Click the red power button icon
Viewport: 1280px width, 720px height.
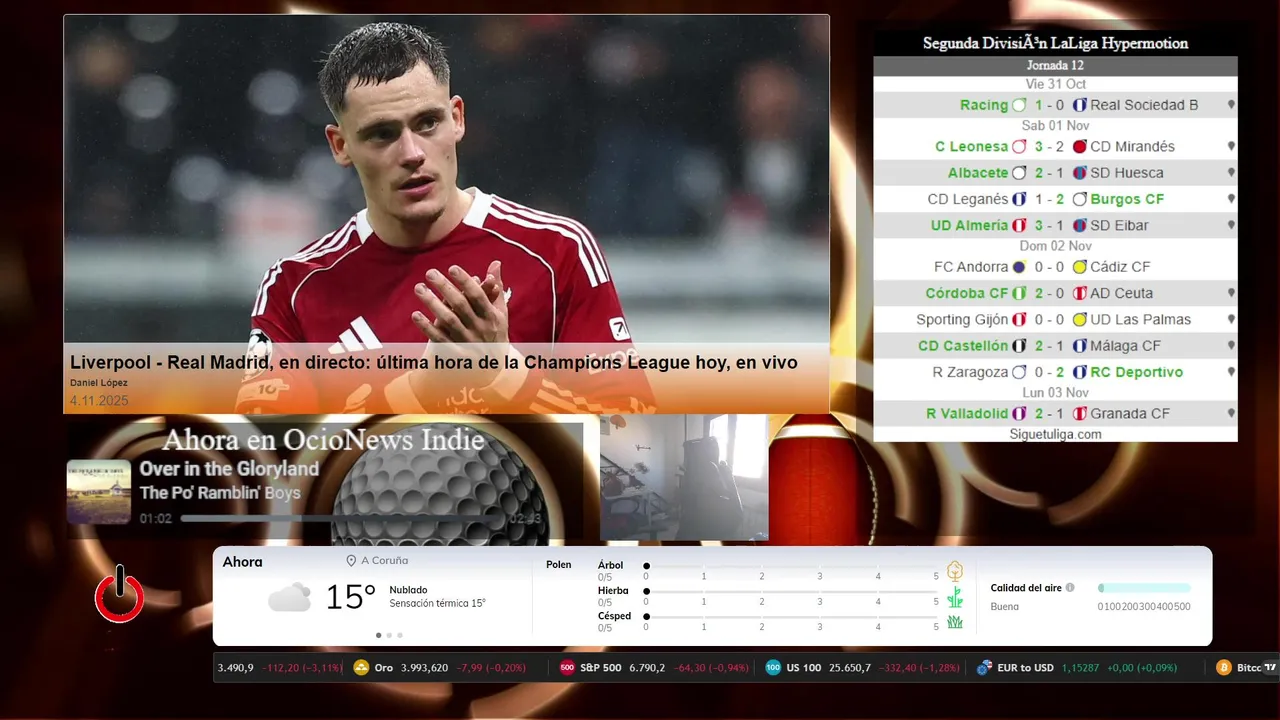point(119,594)
